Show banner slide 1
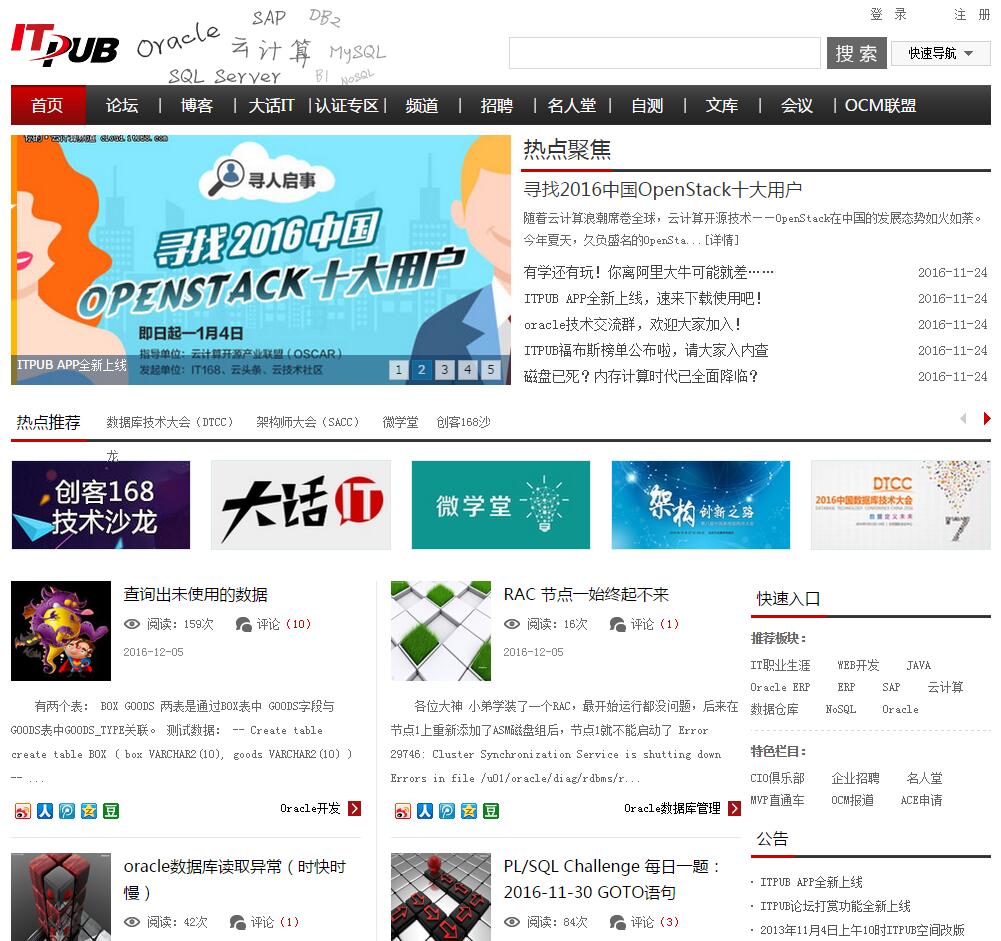Viewport: 1001px width, 941px height. [398, 369]
